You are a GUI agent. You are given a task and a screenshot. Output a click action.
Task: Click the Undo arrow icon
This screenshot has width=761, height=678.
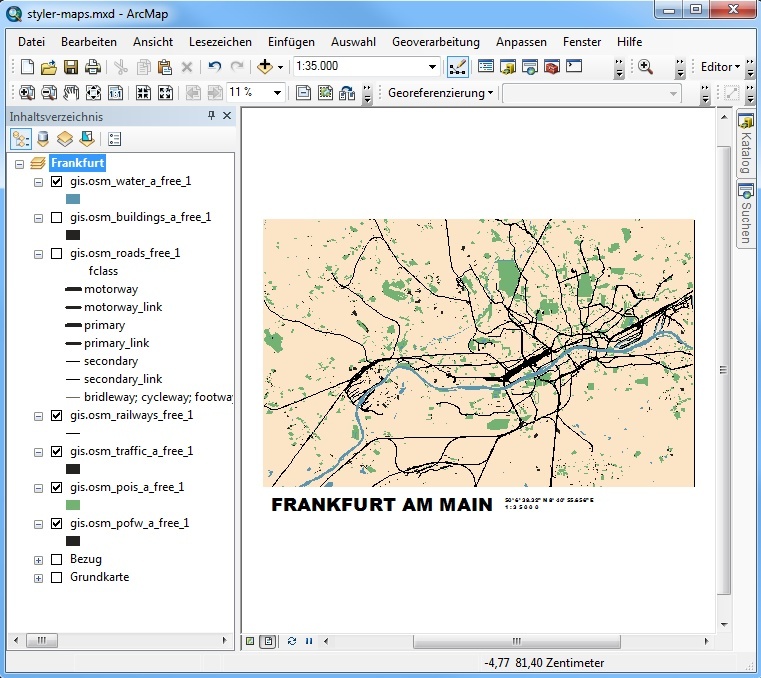(214, 67)
